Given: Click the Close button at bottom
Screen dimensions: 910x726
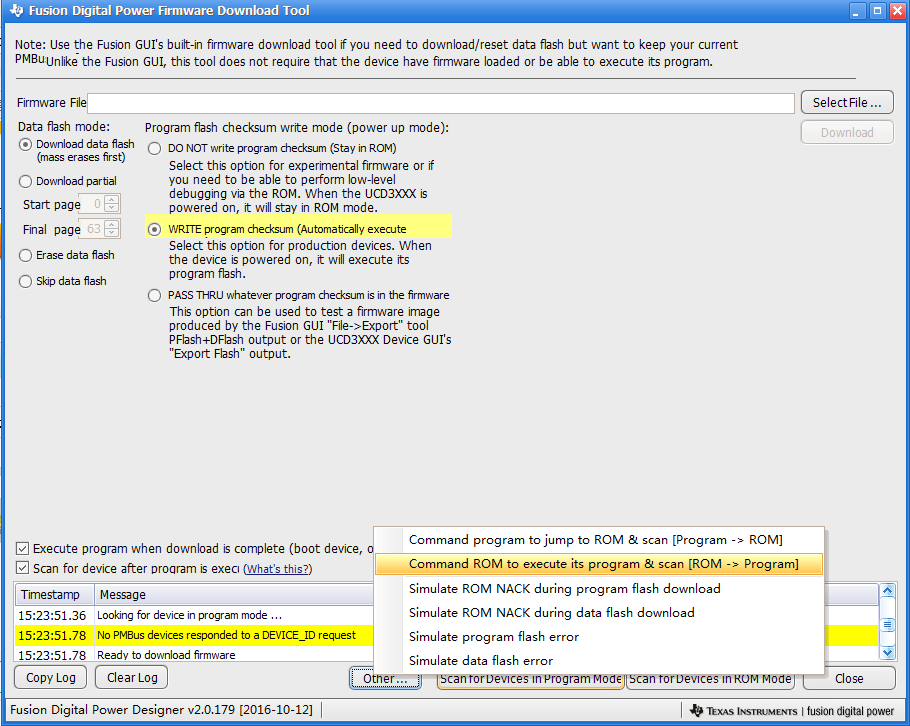Looking at the screenshot, I should tap(848, 678).
